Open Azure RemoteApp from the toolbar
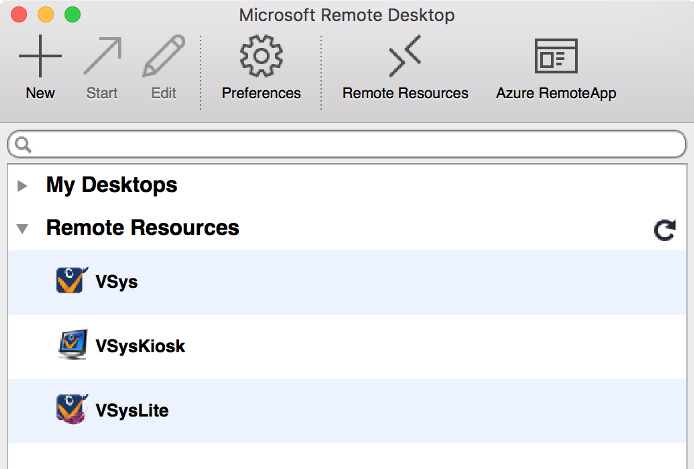Viewport: 694px width, 469px height. 556,57
